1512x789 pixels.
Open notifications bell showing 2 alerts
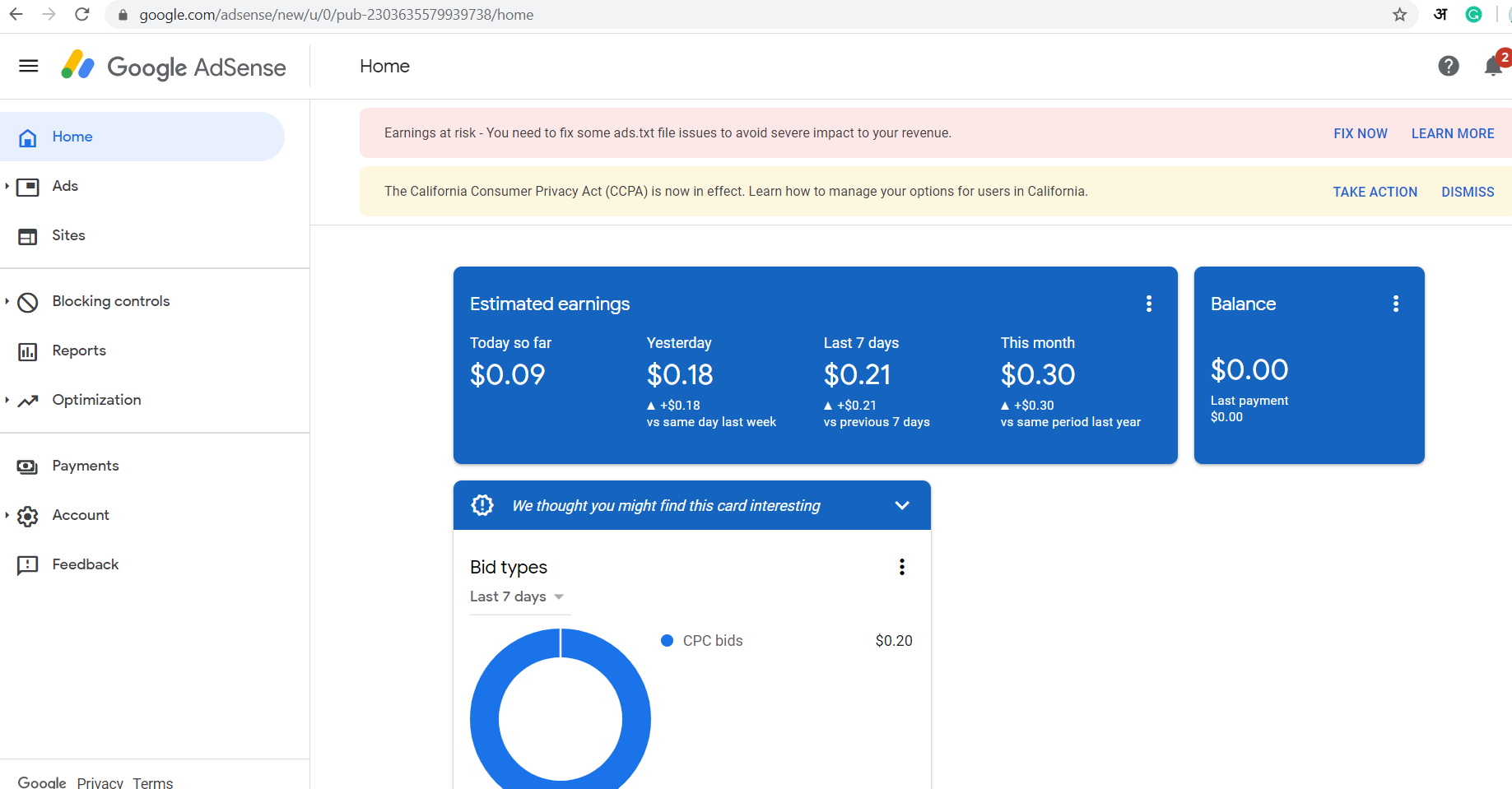click(x=1492, y=67)
